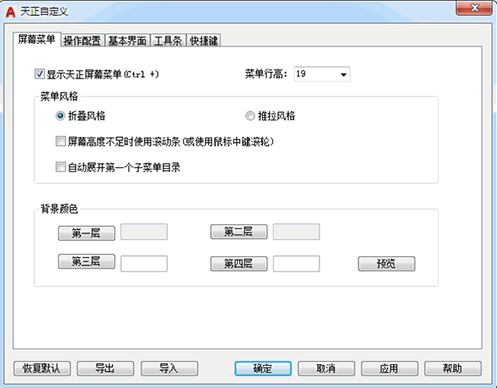The image size is (497, 388).
Task: Pick the color swatch beside 第三层
Action: (x=144, y=264)
